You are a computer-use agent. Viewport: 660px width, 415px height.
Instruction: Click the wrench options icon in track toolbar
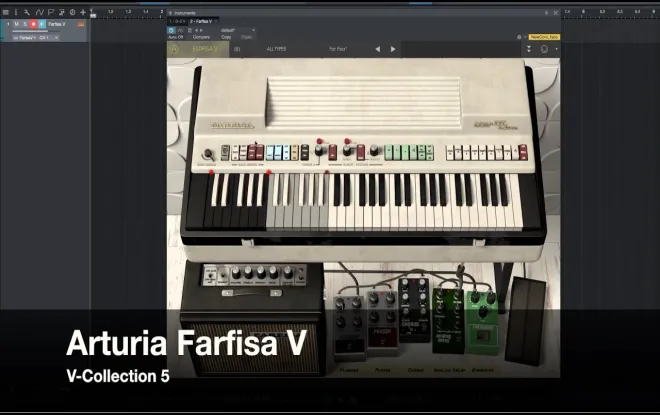click(x=27, y=12)
